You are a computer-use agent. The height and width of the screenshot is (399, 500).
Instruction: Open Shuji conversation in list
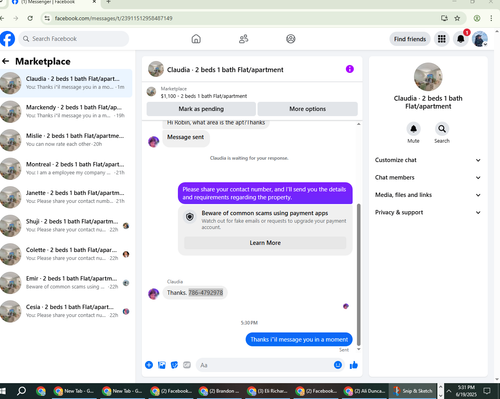tap(66, 225)
